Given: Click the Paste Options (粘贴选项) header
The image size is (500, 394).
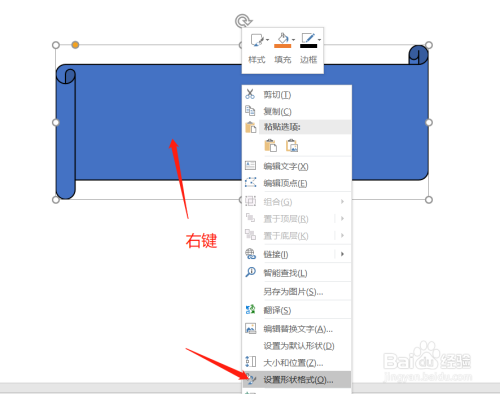Looking at the screenshot, I should click(x=305, y=127).
